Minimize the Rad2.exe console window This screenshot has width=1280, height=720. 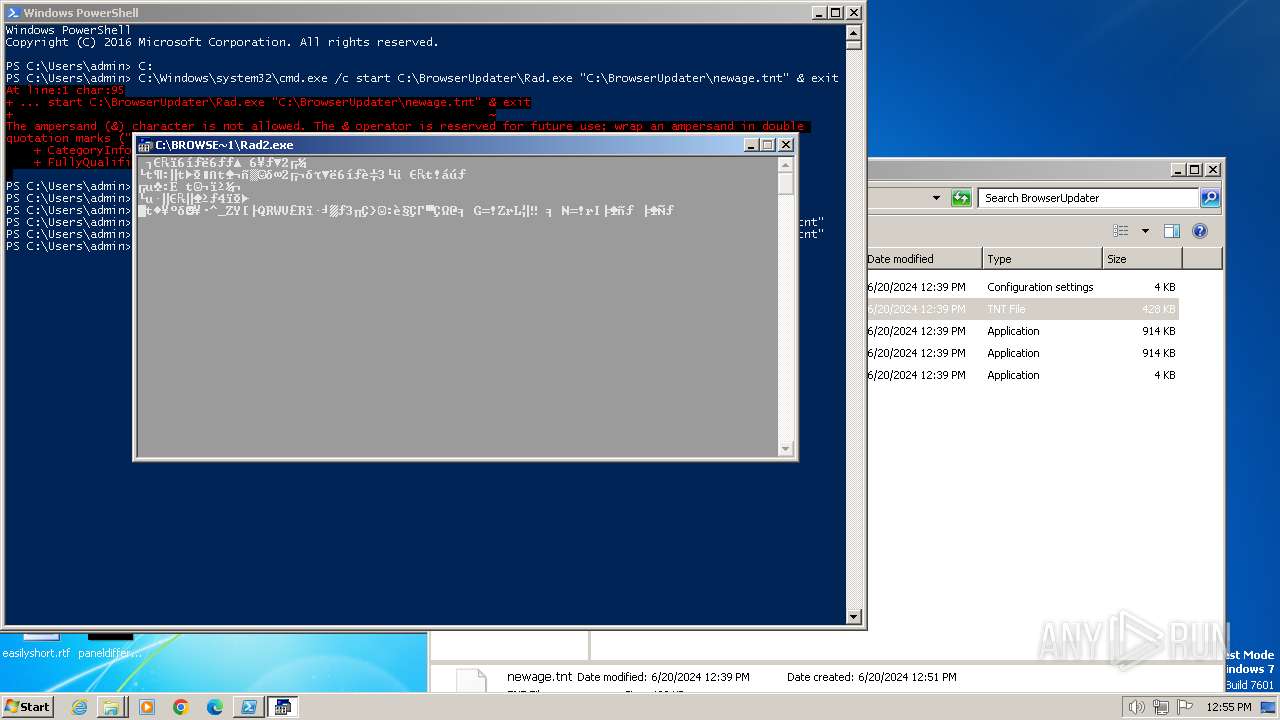(x=751, y=145)
